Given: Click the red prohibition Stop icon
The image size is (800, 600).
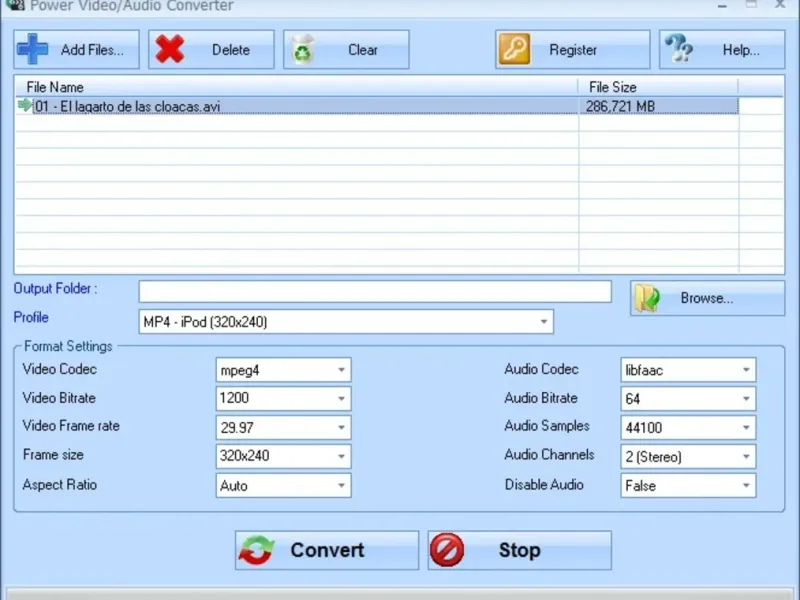Looking at the screenshot, I should [447, 550].
